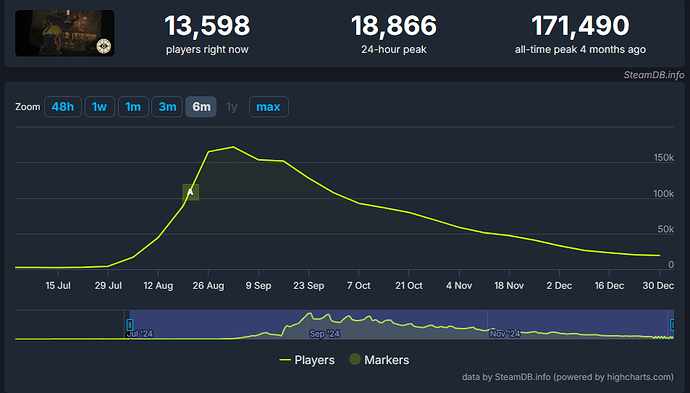Click the yellow Players legend line
Viewport: 690px width, 393px height.
tap(285, 360)
